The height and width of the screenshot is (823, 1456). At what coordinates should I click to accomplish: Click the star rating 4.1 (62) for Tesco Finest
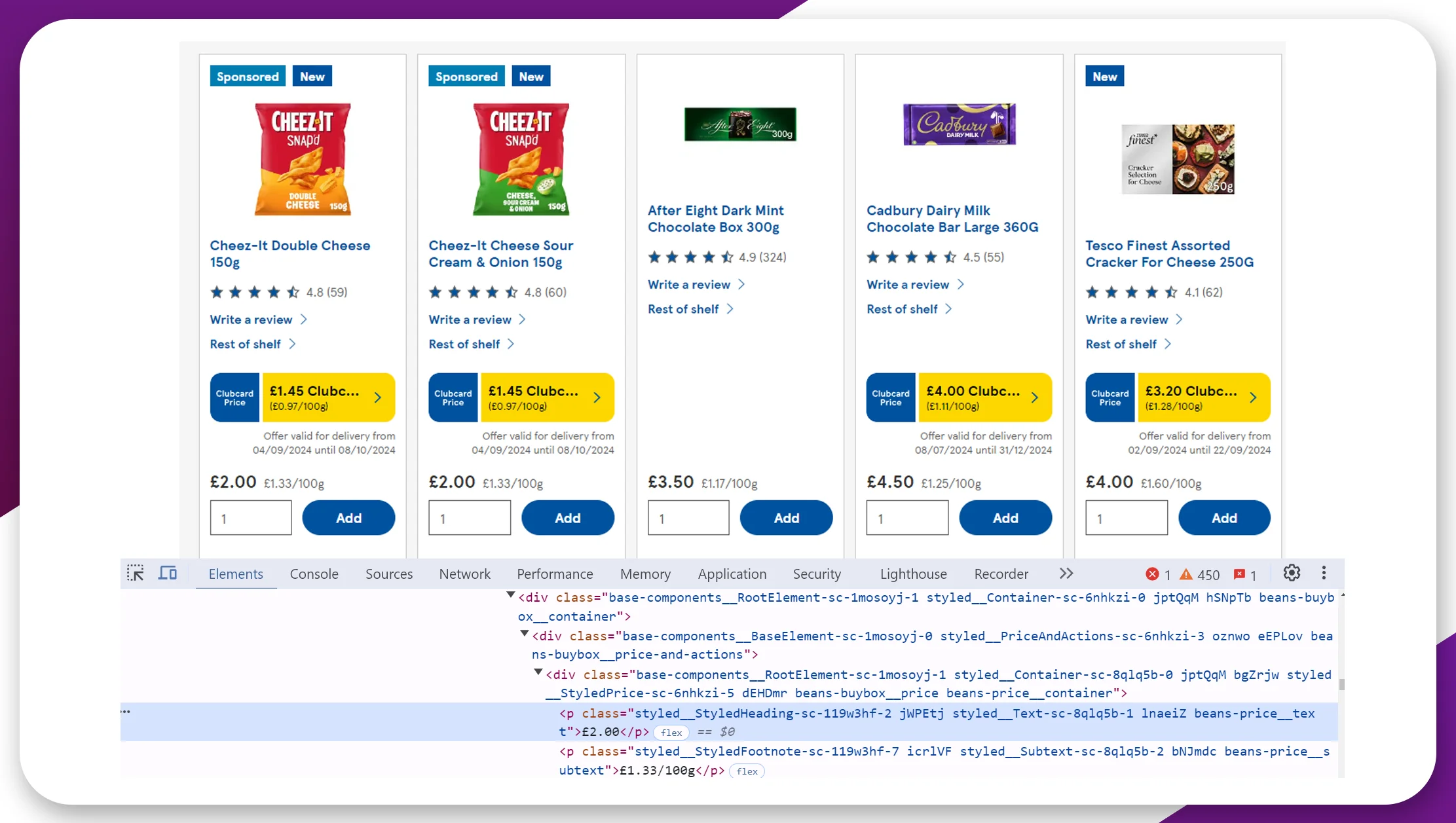[1154, 293]
